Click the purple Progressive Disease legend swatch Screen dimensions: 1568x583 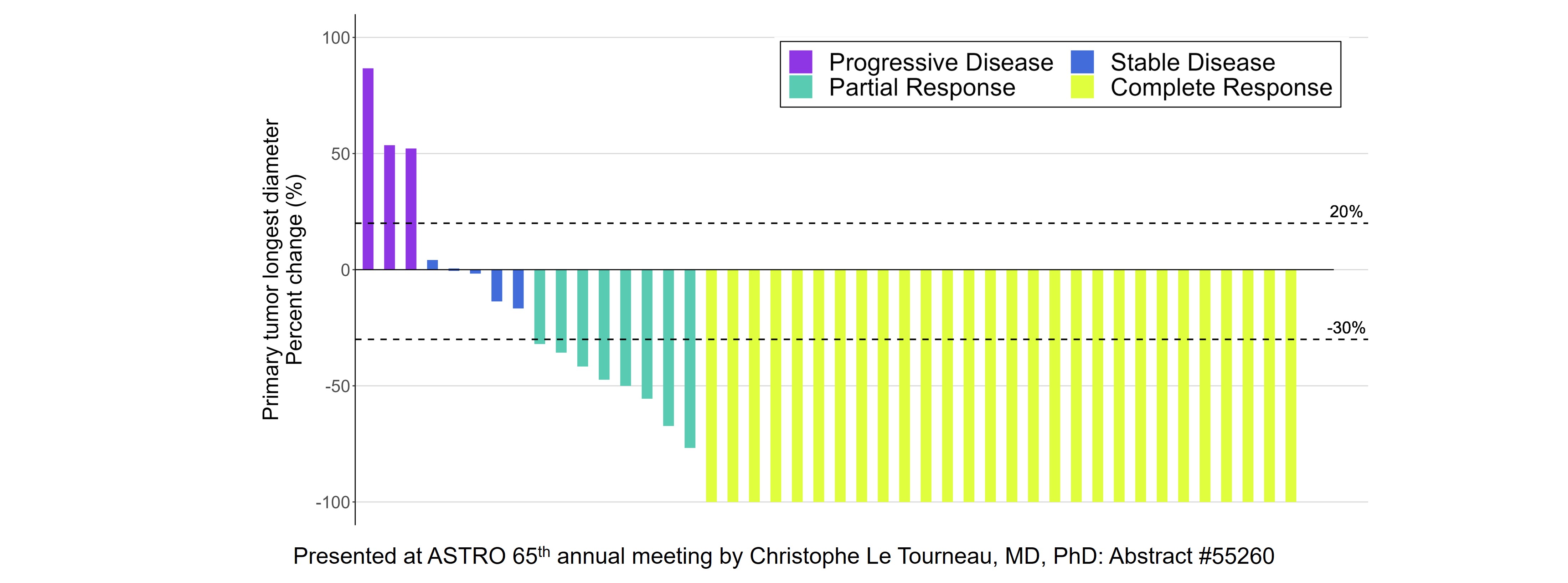[800, 62]
